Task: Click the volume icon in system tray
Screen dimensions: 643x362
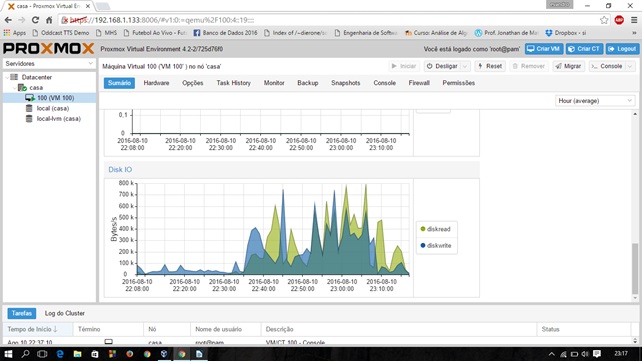Action: [x=585, y=354]
